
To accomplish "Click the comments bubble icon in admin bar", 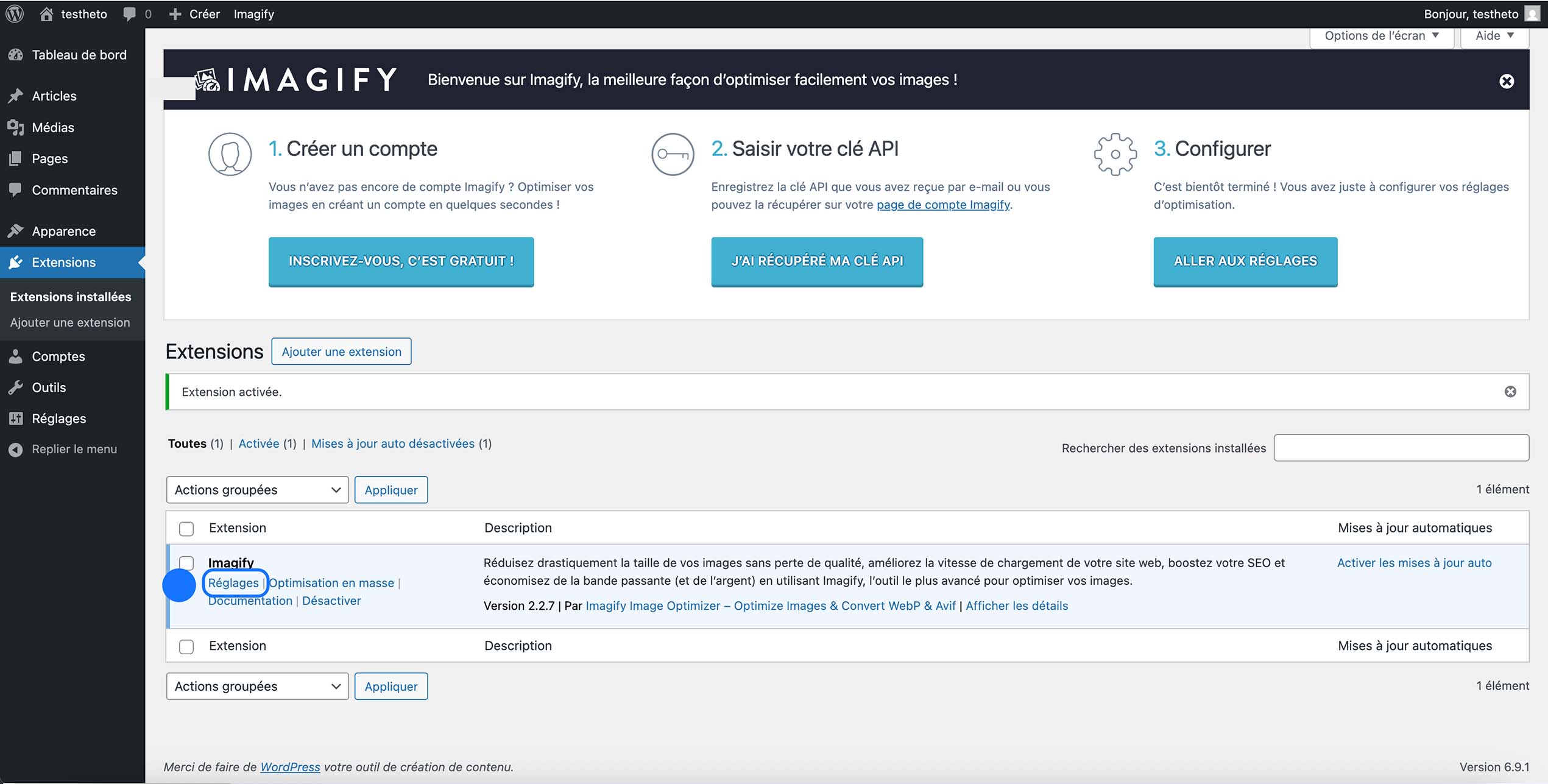I will coord(129,13).
